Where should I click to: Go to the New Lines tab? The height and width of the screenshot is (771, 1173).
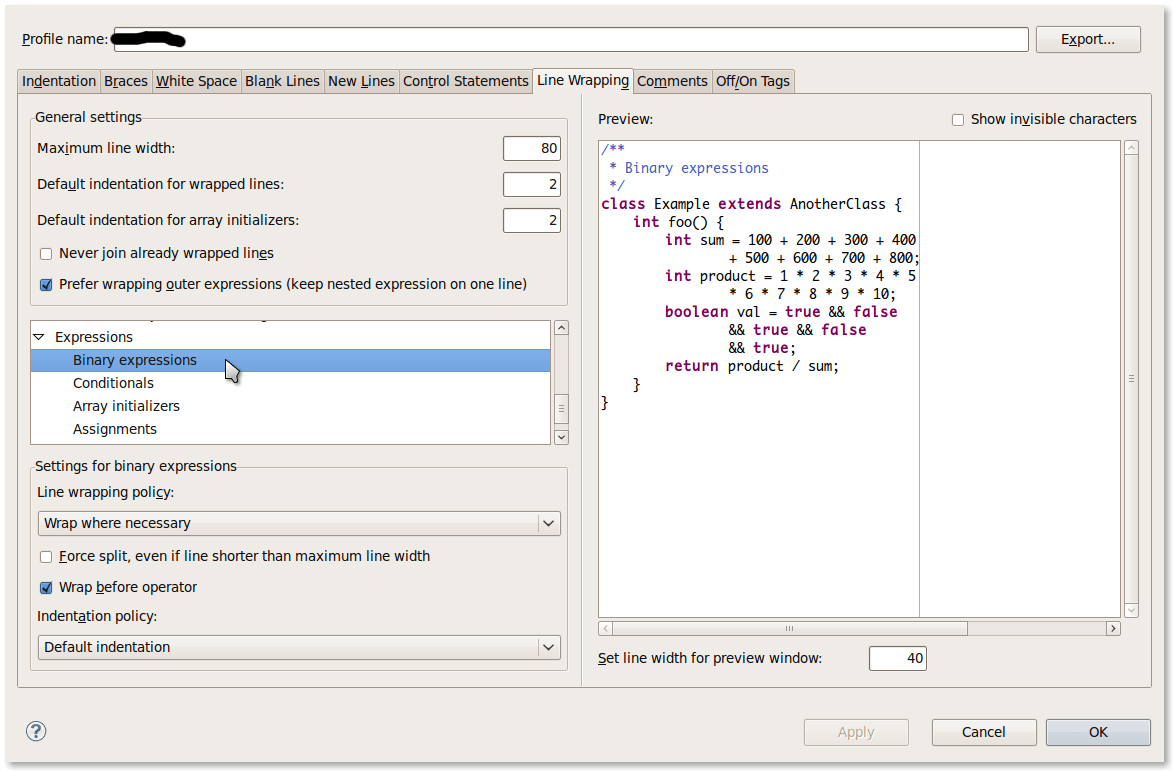361,81
